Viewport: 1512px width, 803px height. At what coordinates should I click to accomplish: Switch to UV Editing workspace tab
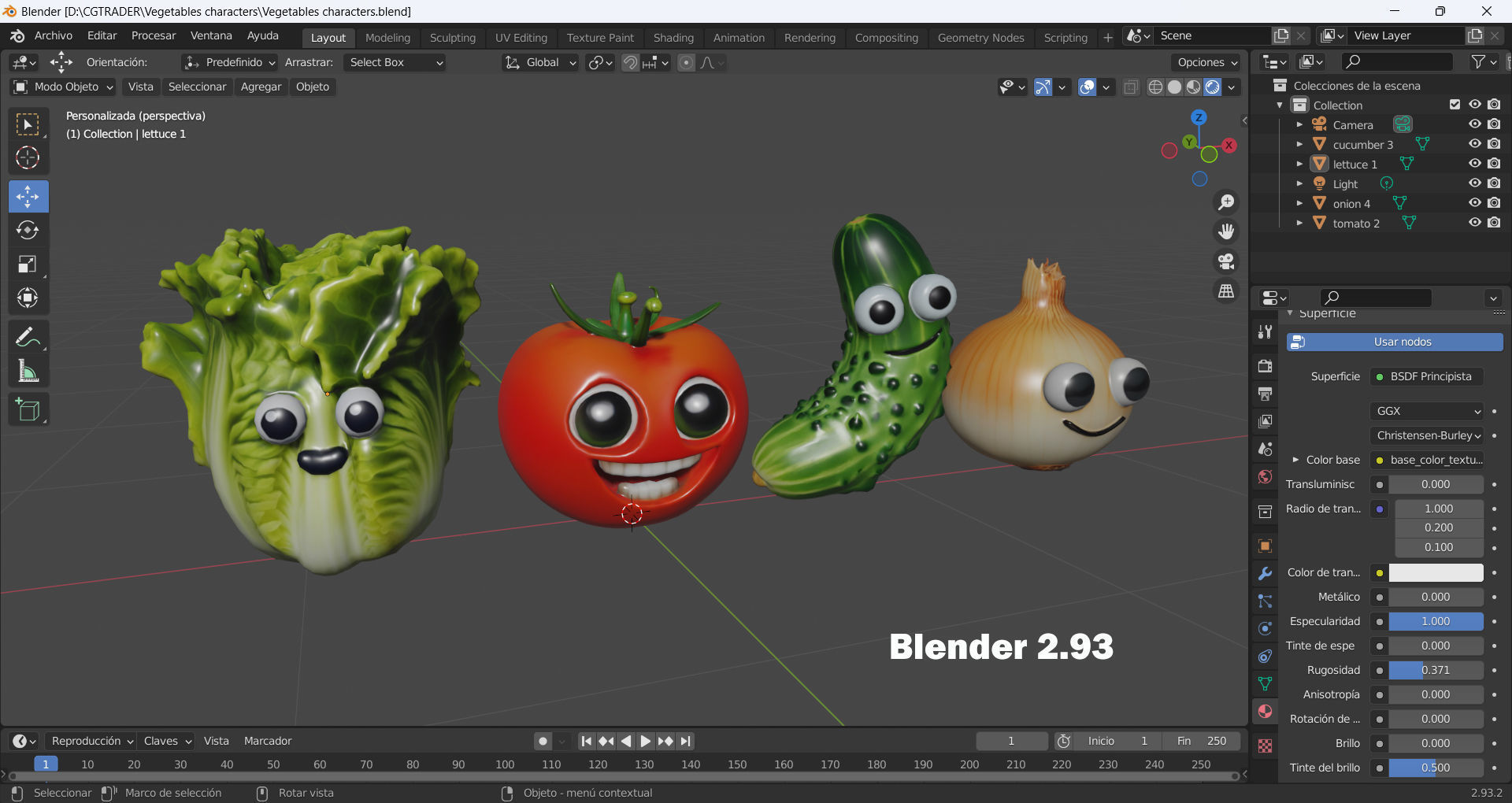(x=521, y=38)
